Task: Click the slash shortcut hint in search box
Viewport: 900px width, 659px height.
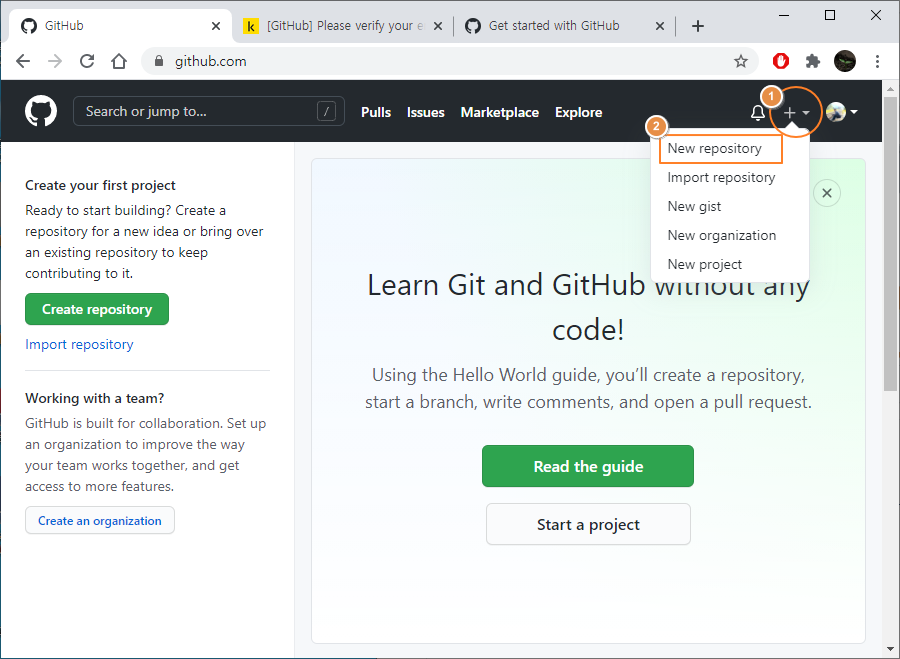Action: (326, 111)
